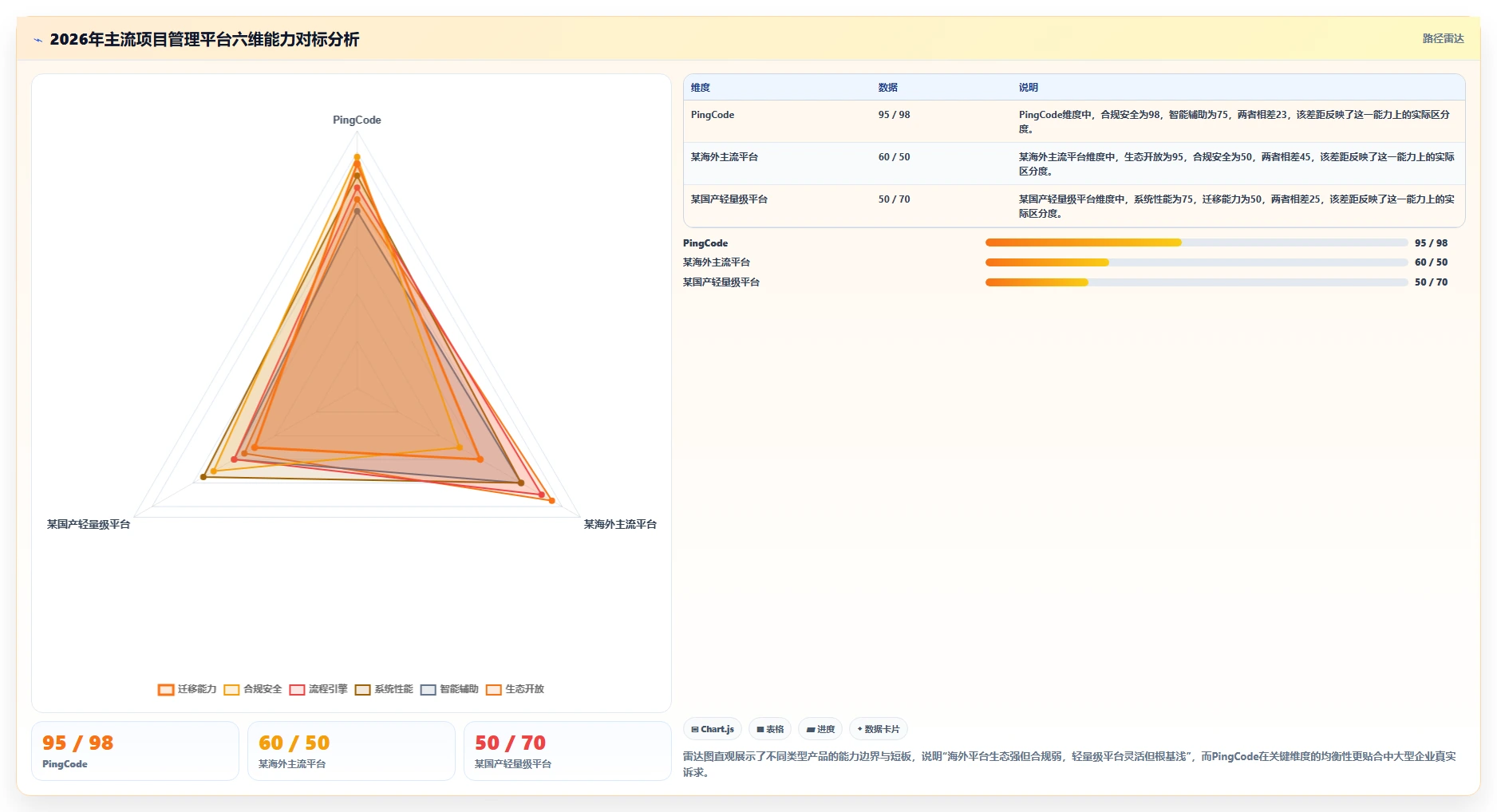
Task: Click the 60 / 50 value beside progress bar
Action: 1431,262
